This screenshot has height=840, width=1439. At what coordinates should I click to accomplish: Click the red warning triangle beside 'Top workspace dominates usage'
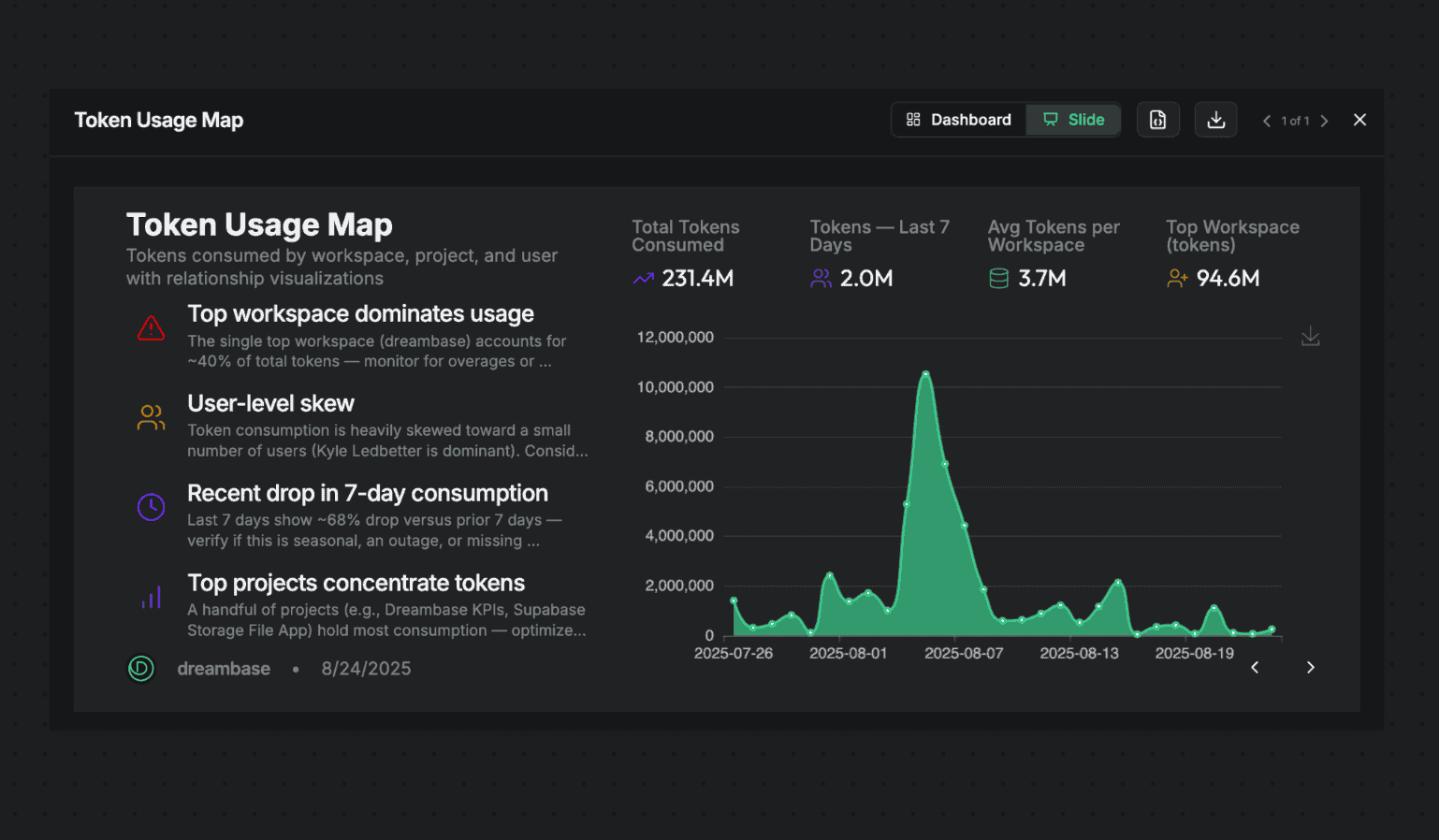tap(151, 327)
